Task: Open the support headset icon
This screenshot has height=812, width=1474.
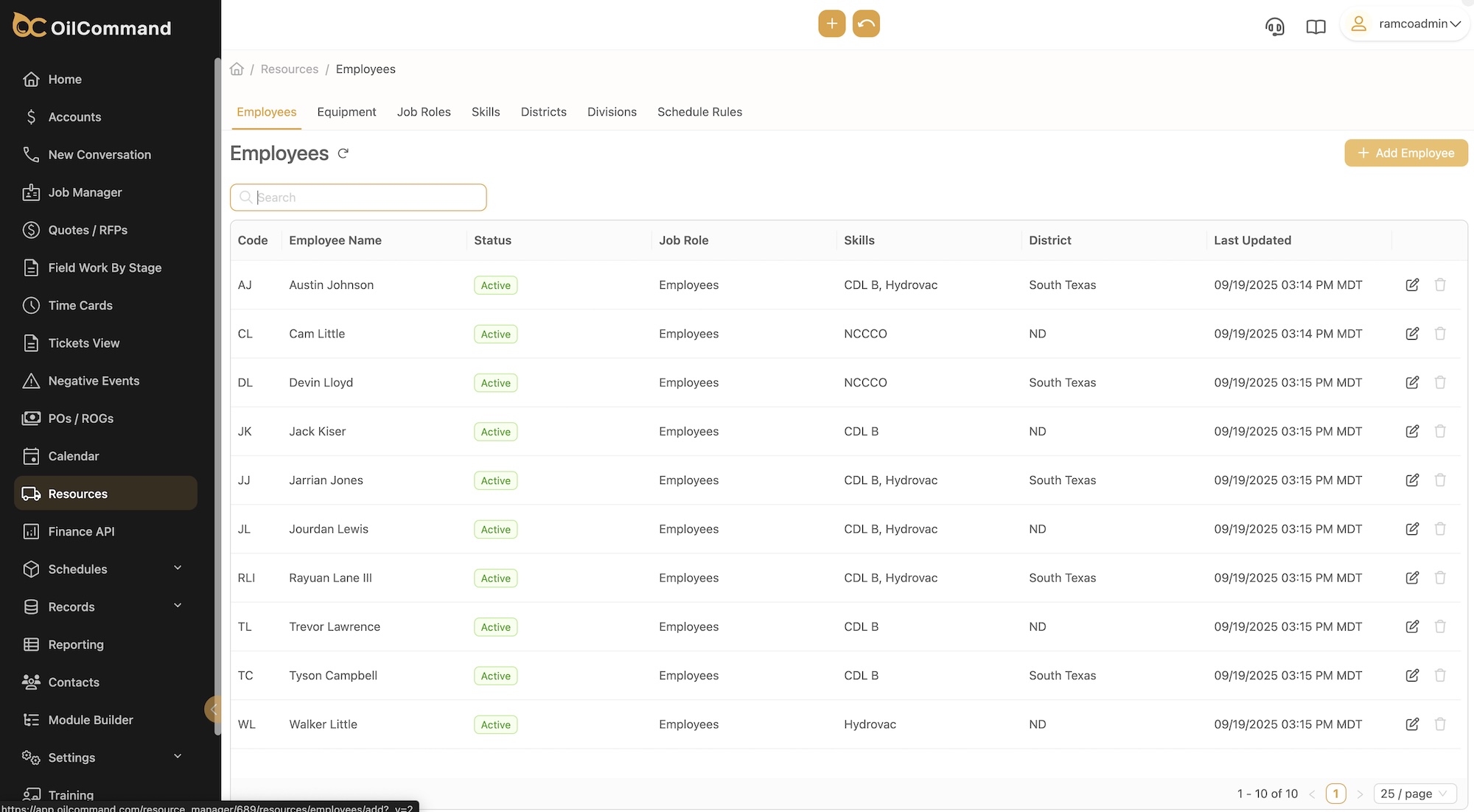Action: click(1274, 27)
